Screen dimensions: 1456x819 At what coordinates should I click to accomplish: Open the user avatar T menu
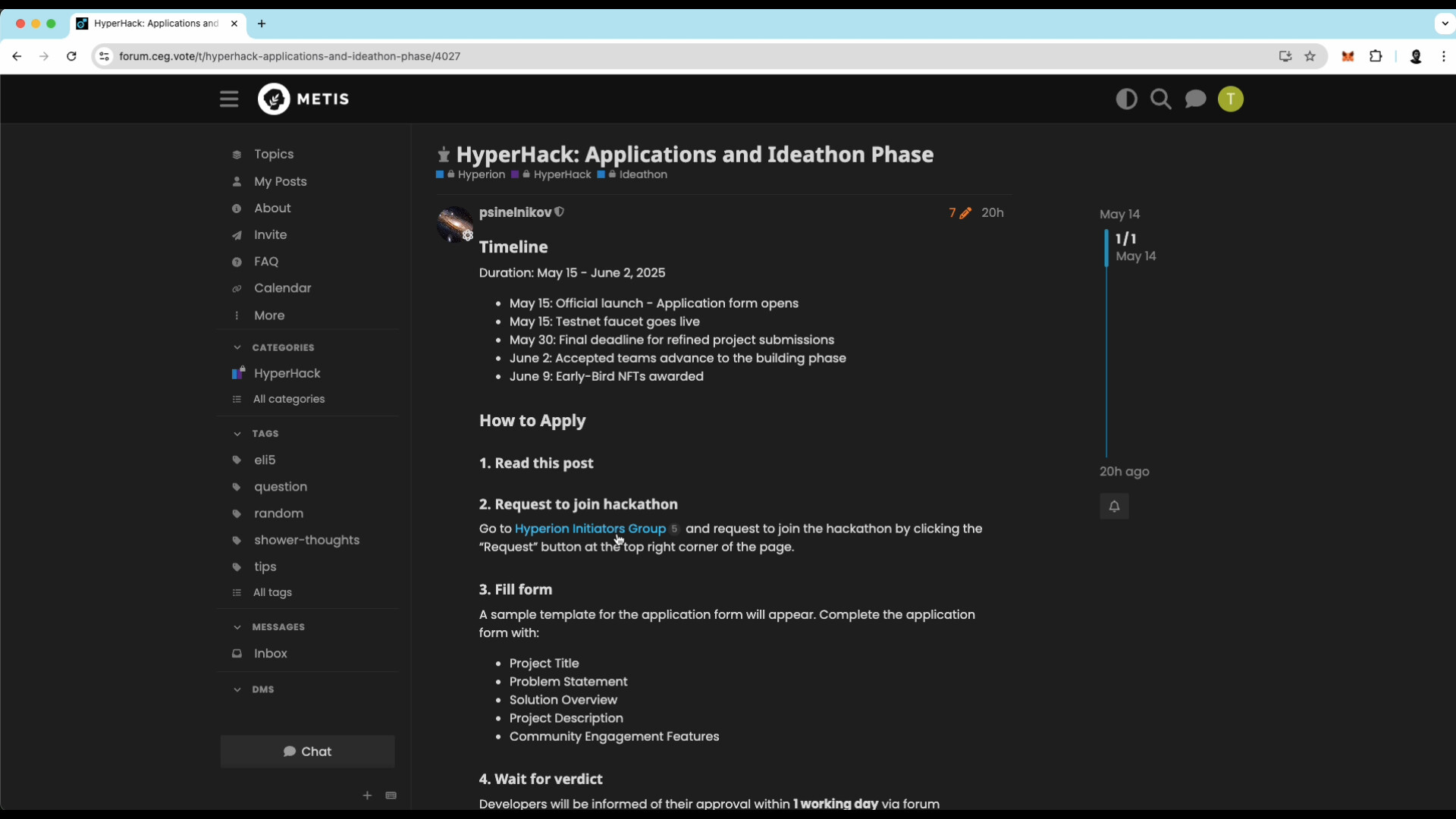point(1230,99)
